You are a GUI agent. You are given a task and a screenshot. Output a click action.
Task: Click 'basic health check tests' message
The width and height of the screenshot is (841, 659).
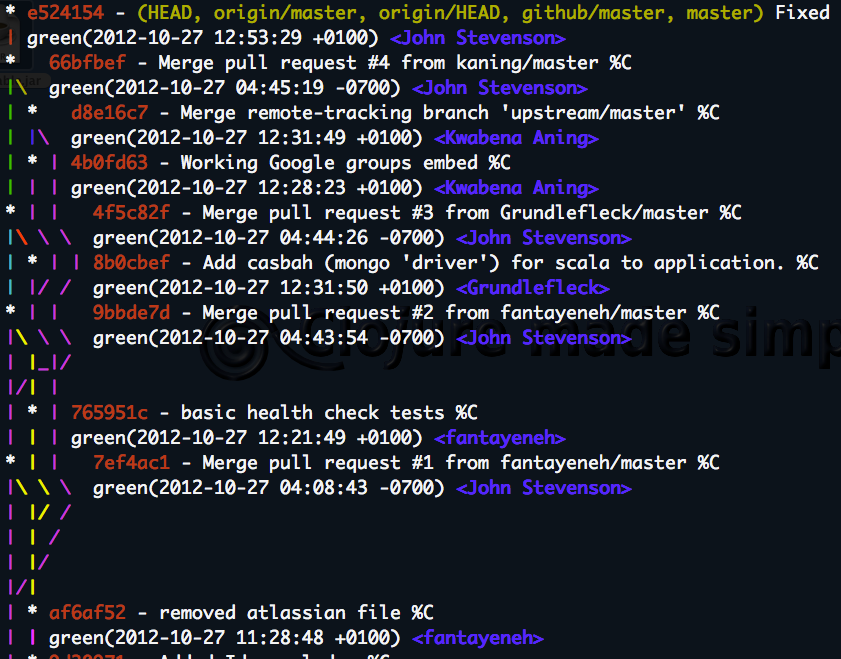tap(312, 412)
